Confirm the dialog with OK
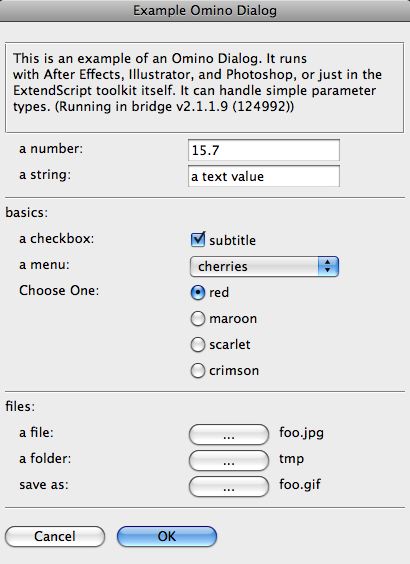Viewport: 410px width, 564px height. tap(167, 537)
